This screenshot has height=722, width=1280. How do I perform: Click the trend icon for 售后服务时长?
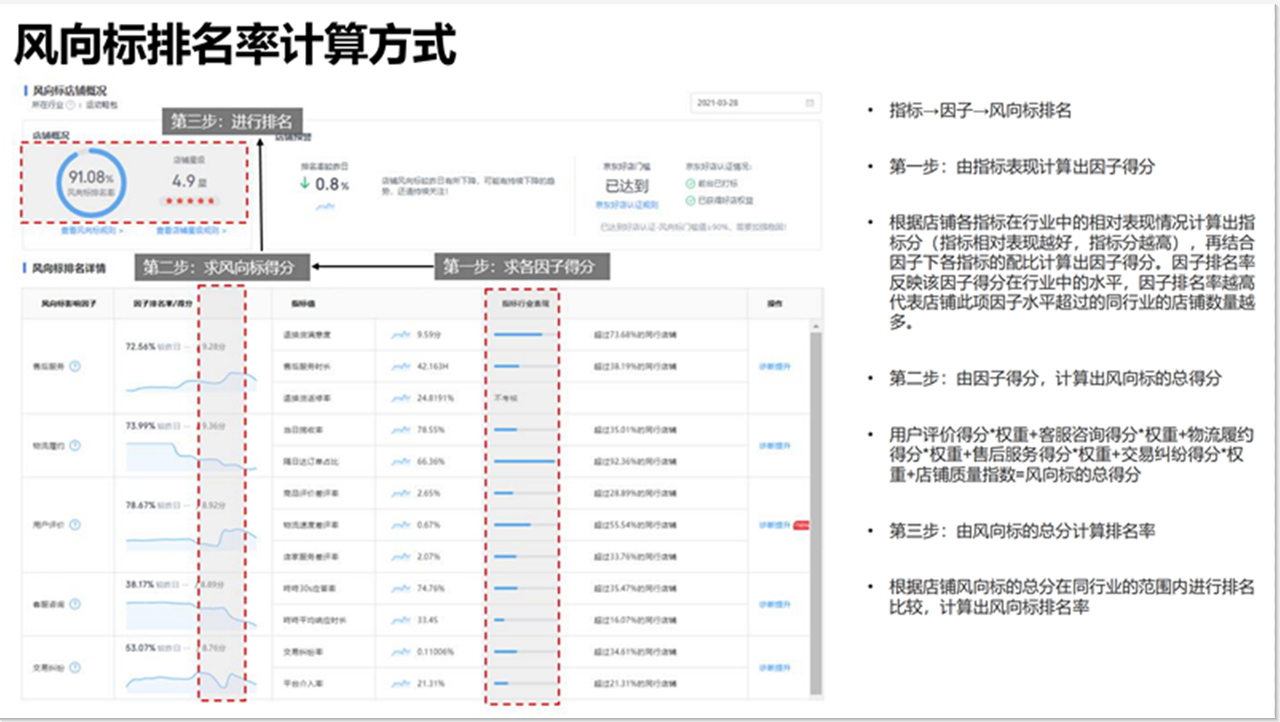click(x=400, y=366)
